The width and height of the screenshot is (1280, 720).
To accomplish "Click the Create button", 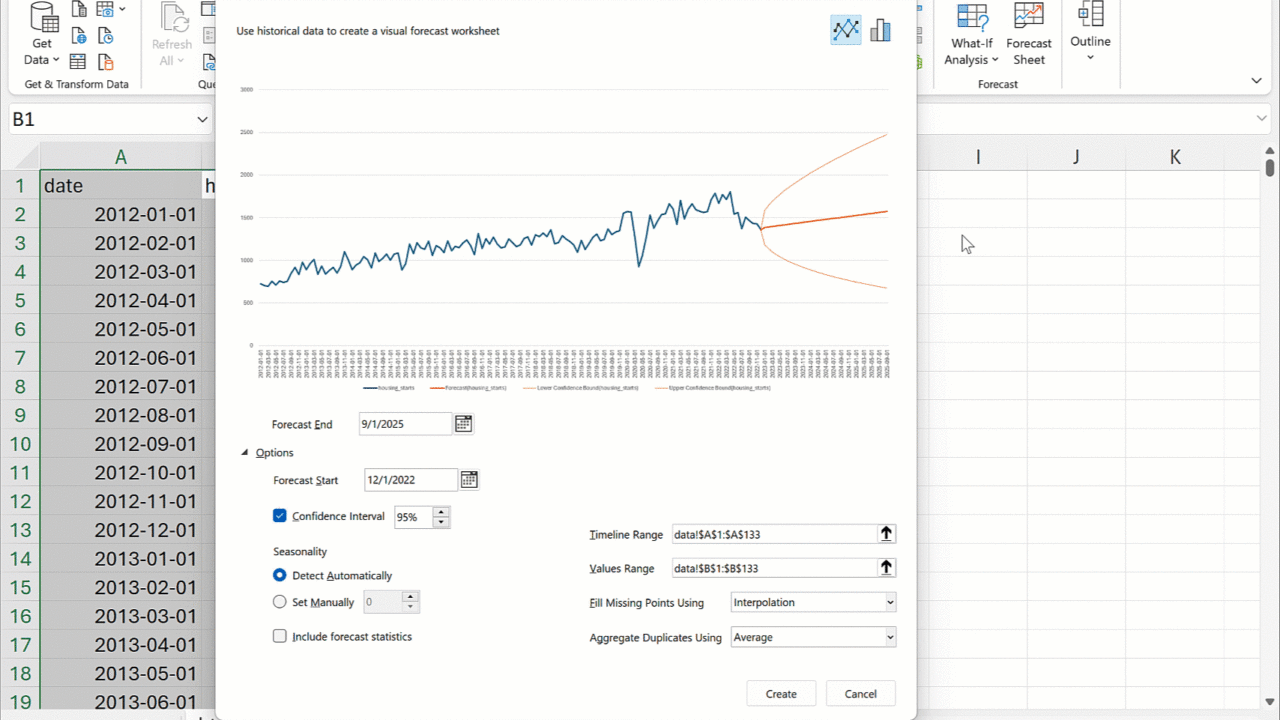I will pyautogui.click(x=781, y=694).
